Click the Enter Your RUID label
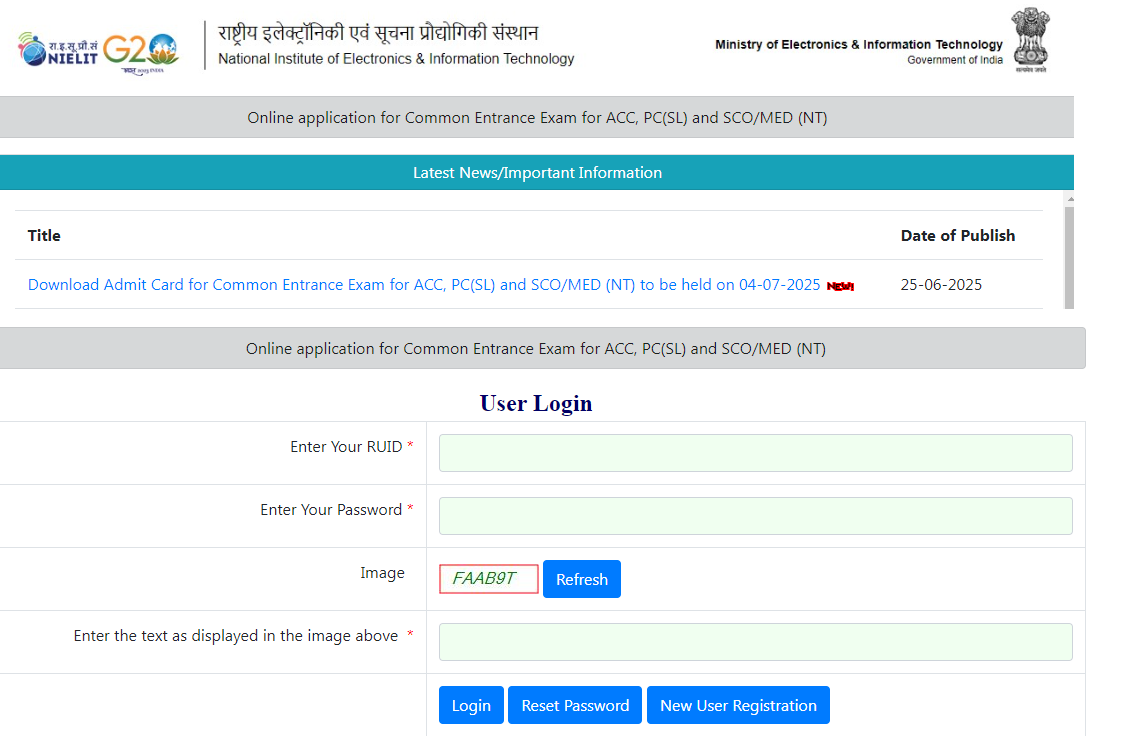 coord(346,447)
